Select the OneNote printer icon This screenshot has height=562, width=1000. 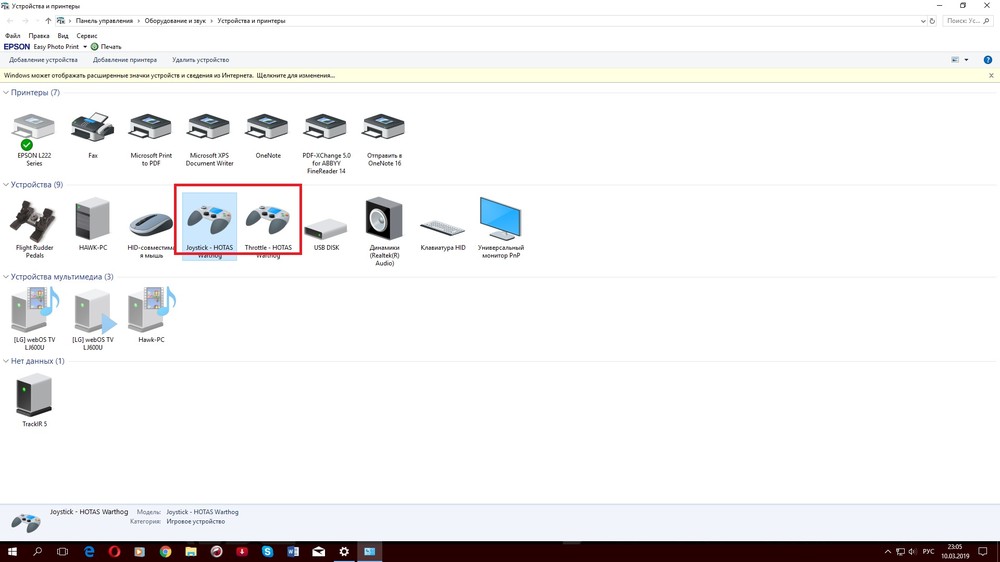click(x=268, y=135)
